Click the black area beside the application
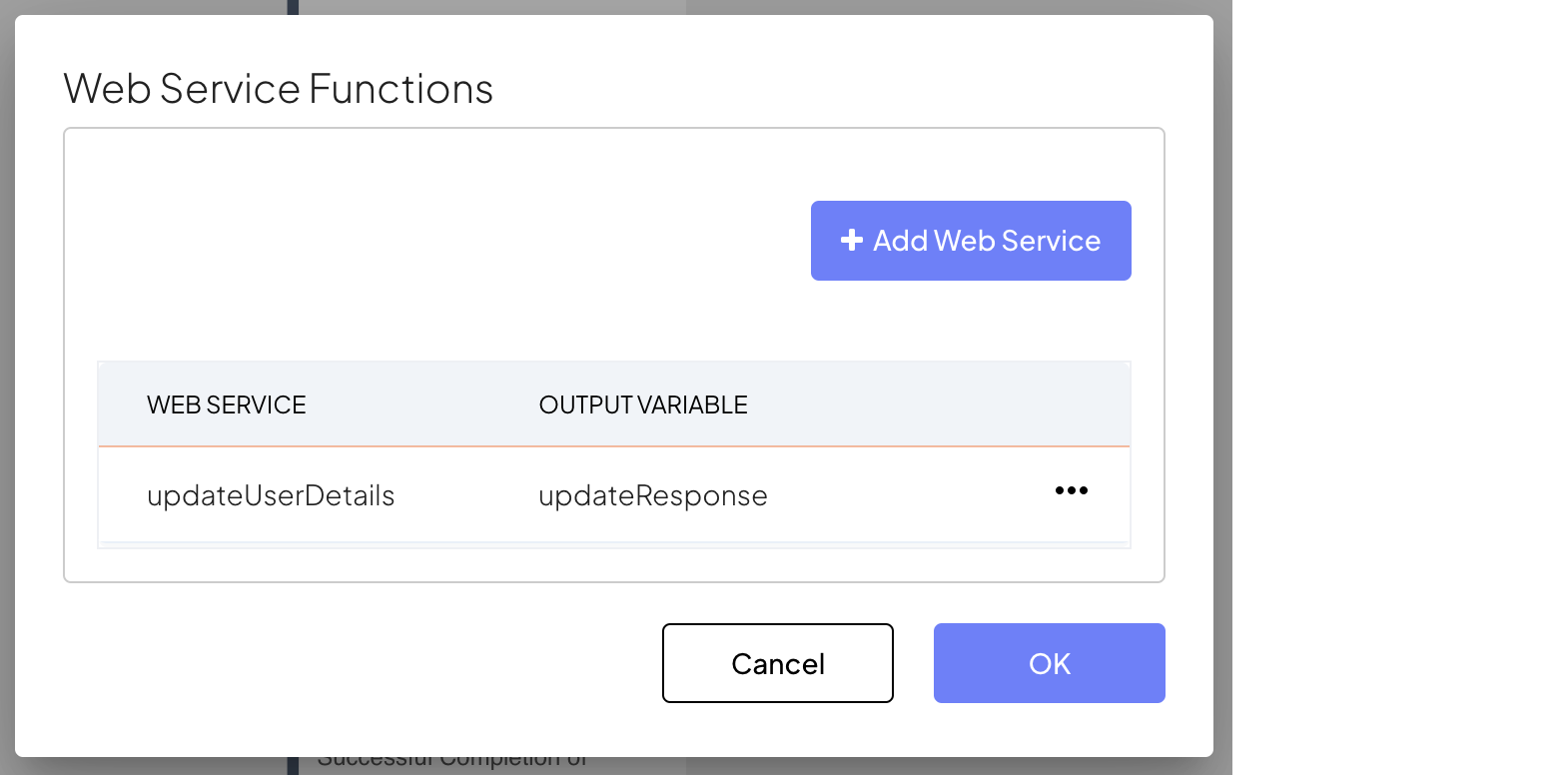This screenshot has width=1568, height=775. [x=1398, y=399]
